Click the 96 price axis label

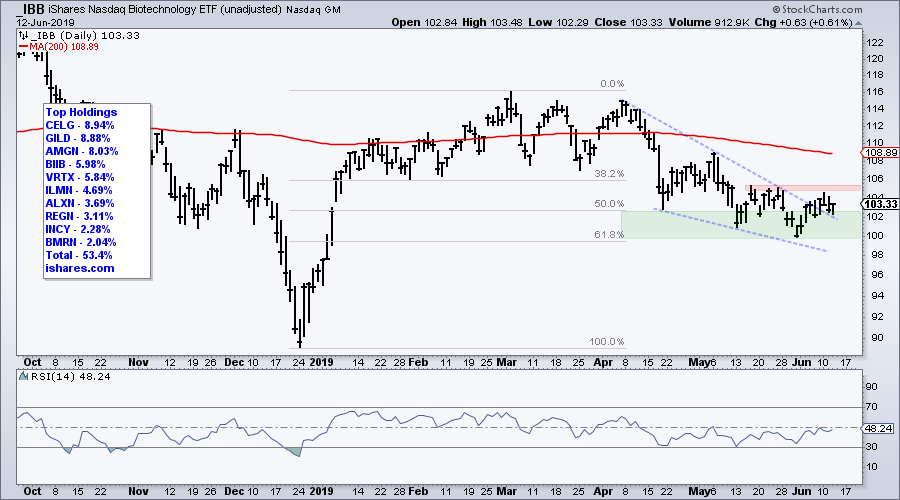click(877, 275)
